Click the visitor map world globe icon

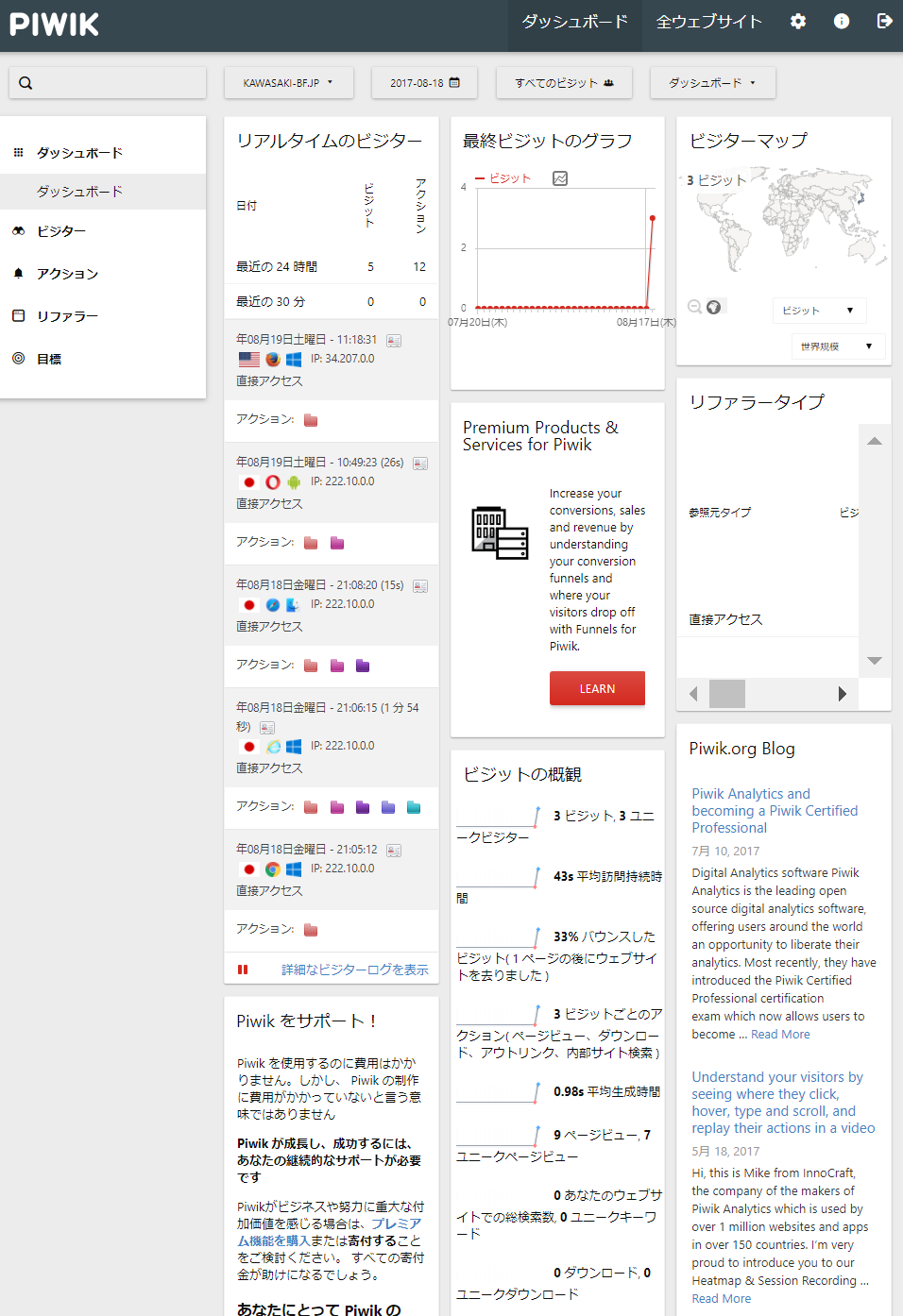point(714,307)
